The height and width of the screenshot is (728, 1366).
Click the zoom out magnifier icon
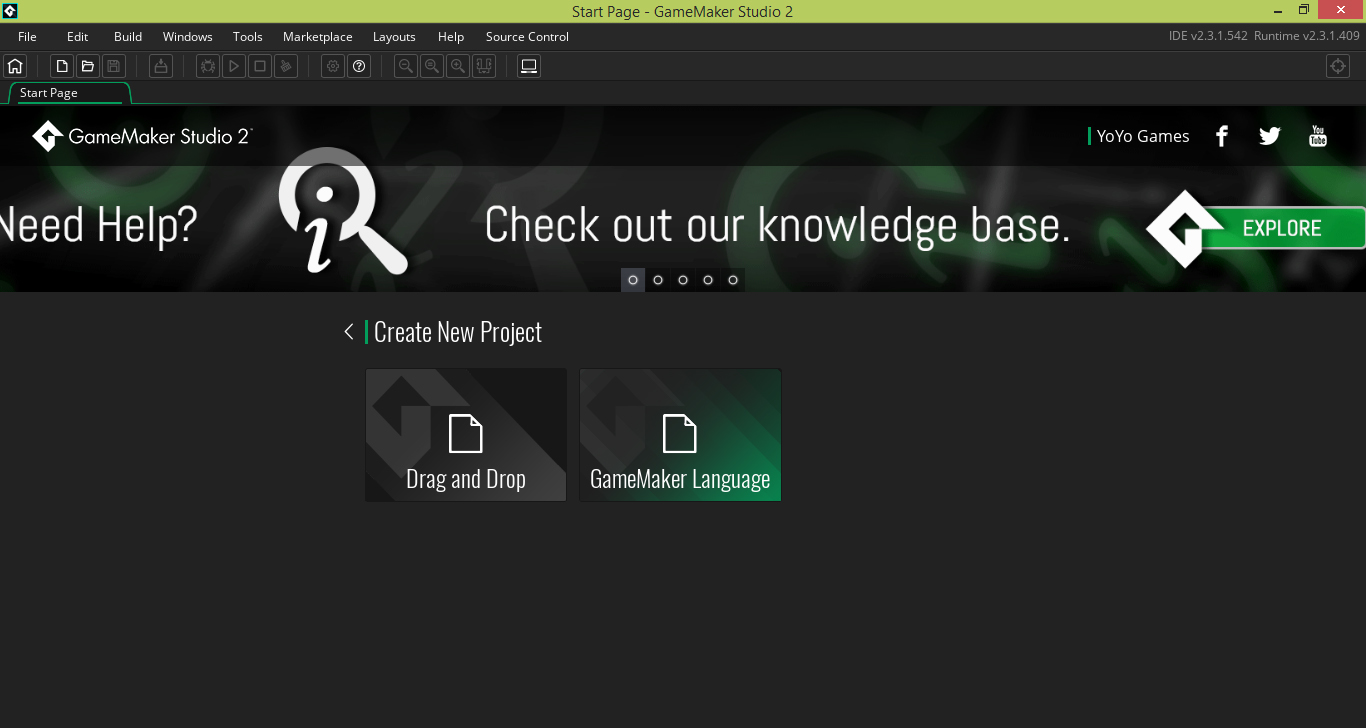point(406,67)
